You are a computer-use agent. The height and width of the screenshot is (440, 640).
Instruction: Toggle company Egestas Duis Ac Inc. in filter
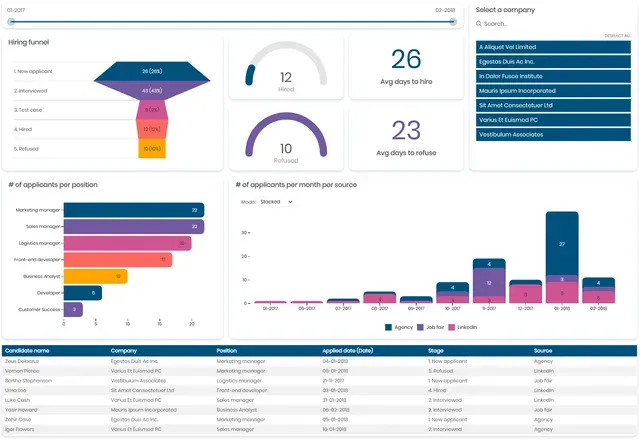pos(553,62)
